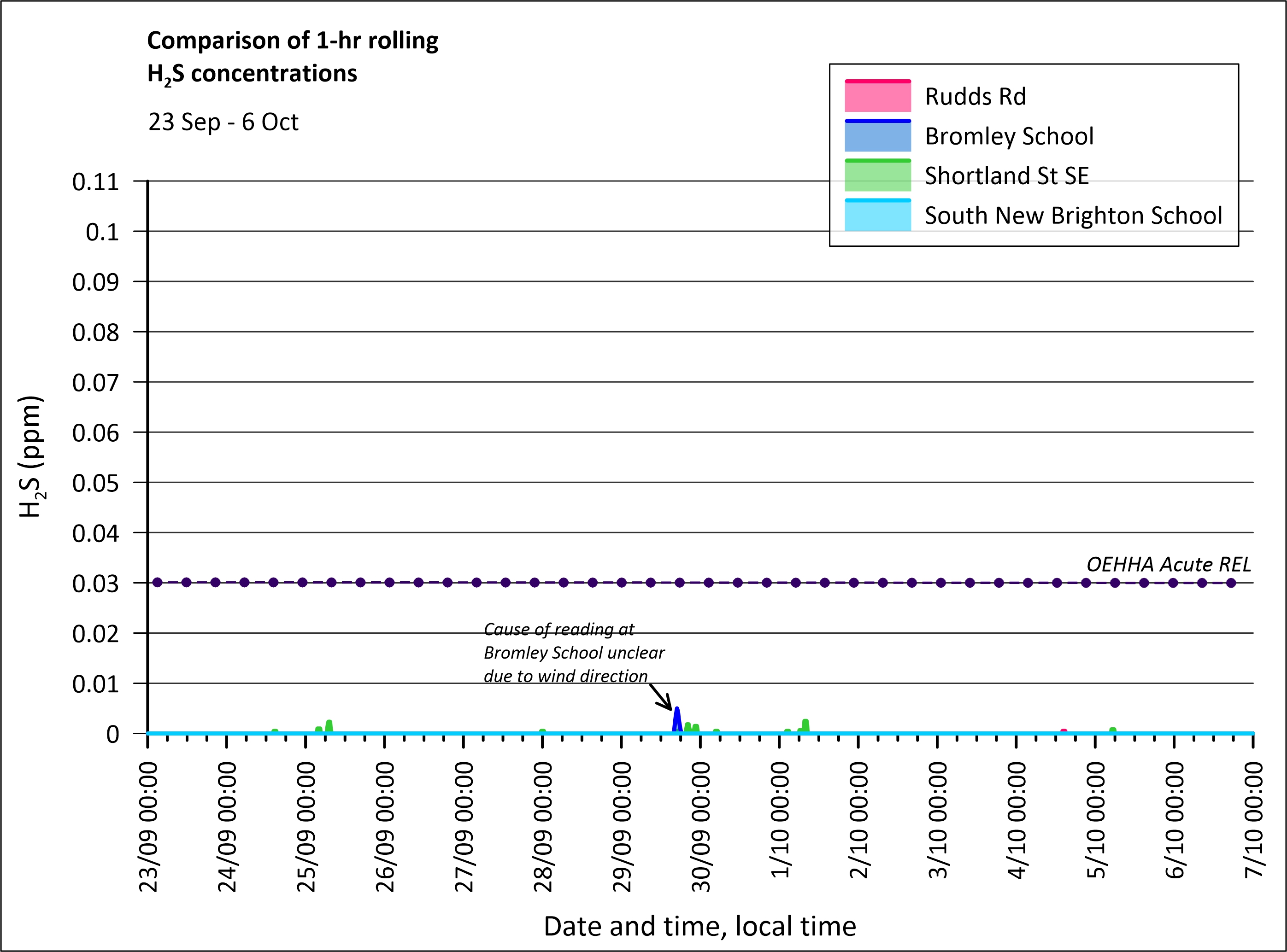This screenshot has width=1287, height=952.
Task: Select the Bromley School legend label
Action: coord(1009,136)
